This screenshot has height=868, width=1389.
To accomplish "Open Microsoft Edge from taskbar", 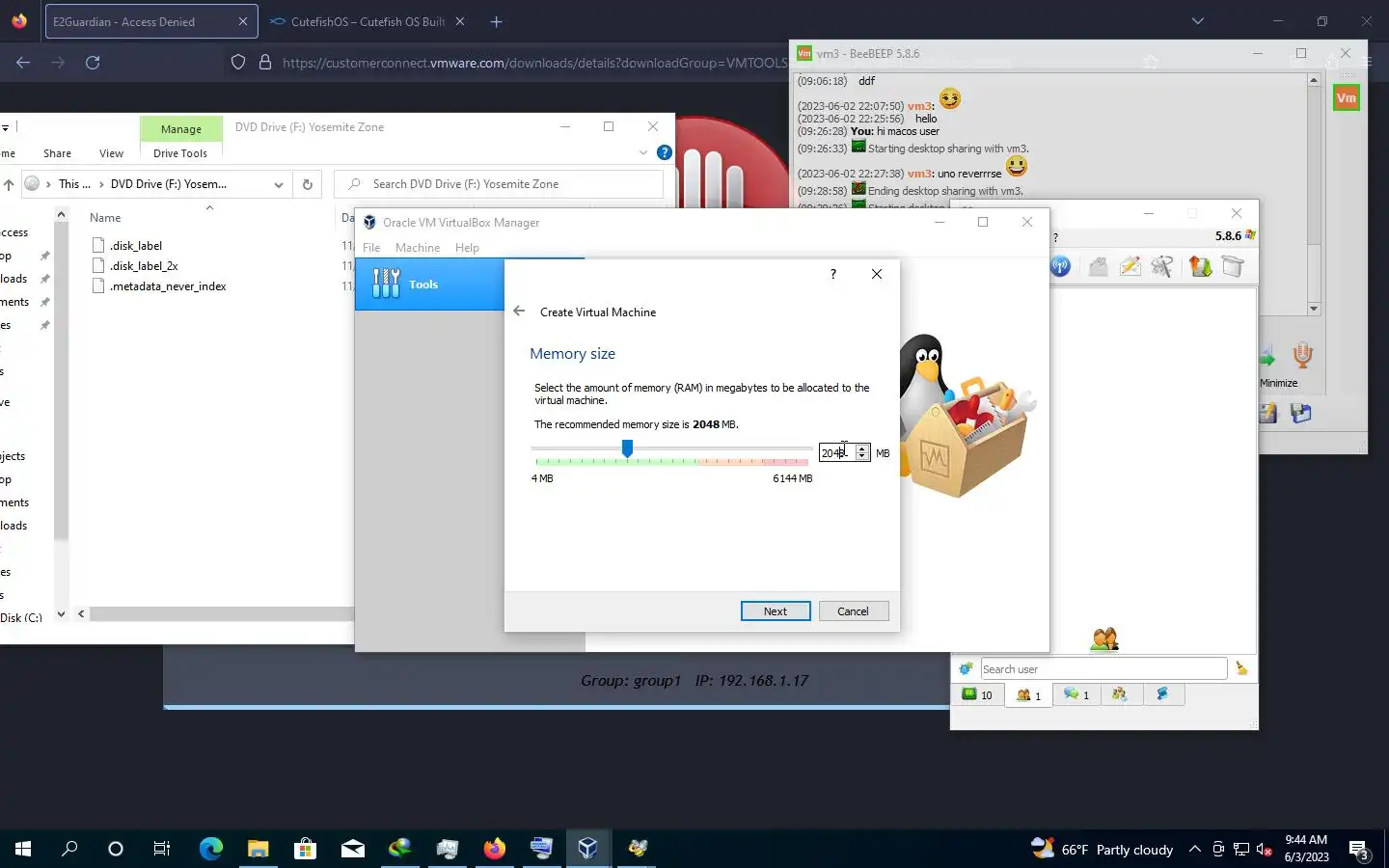I will click(210, 849).
